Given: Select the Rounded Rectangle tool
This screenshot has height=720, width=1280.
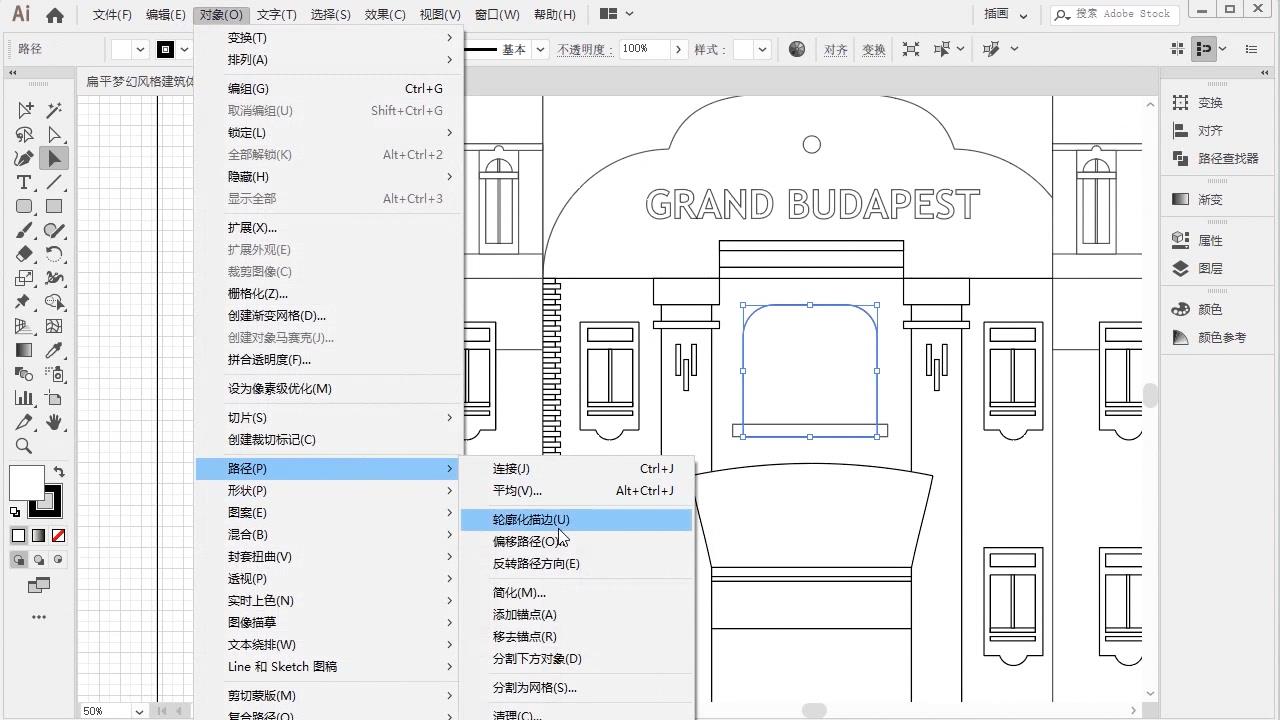Looking at the screenshot, I should click(x=24, y=206).
